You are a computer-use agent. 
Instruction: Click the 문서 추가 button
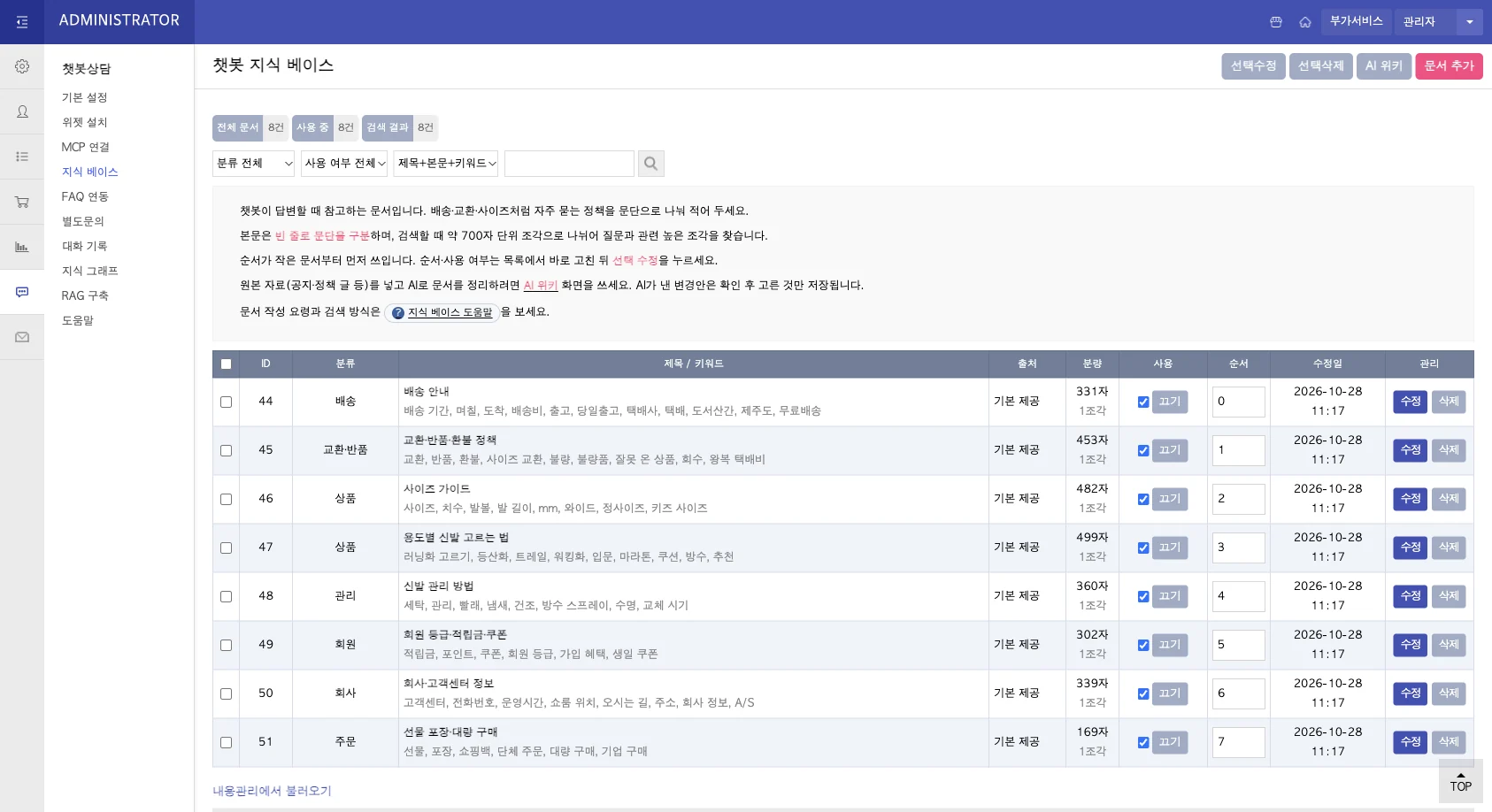(1449, 66)
